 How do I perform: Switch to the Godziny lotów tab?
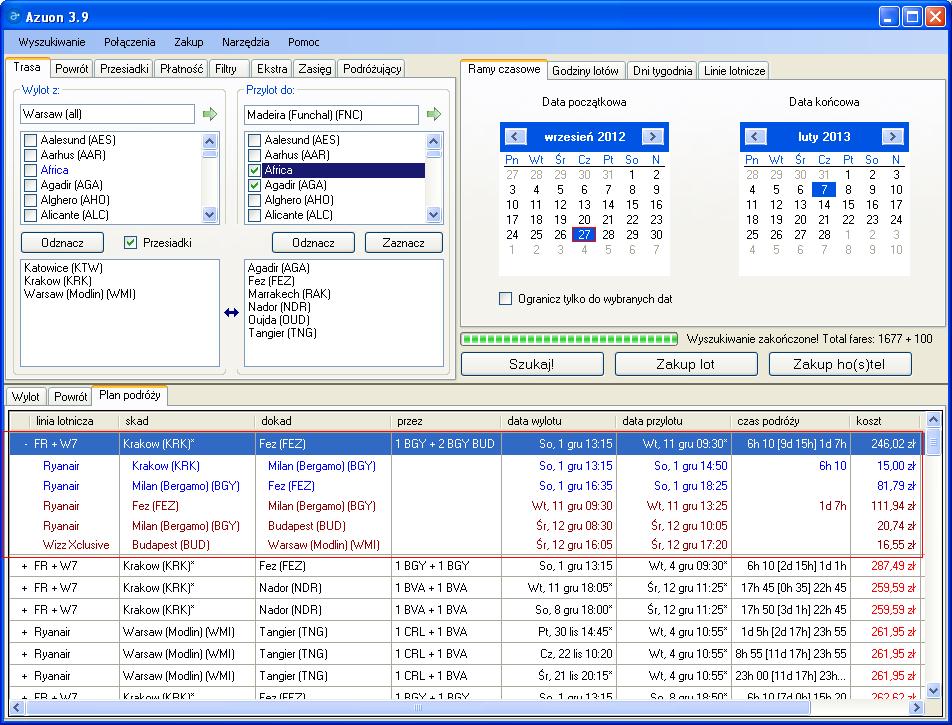585,70
